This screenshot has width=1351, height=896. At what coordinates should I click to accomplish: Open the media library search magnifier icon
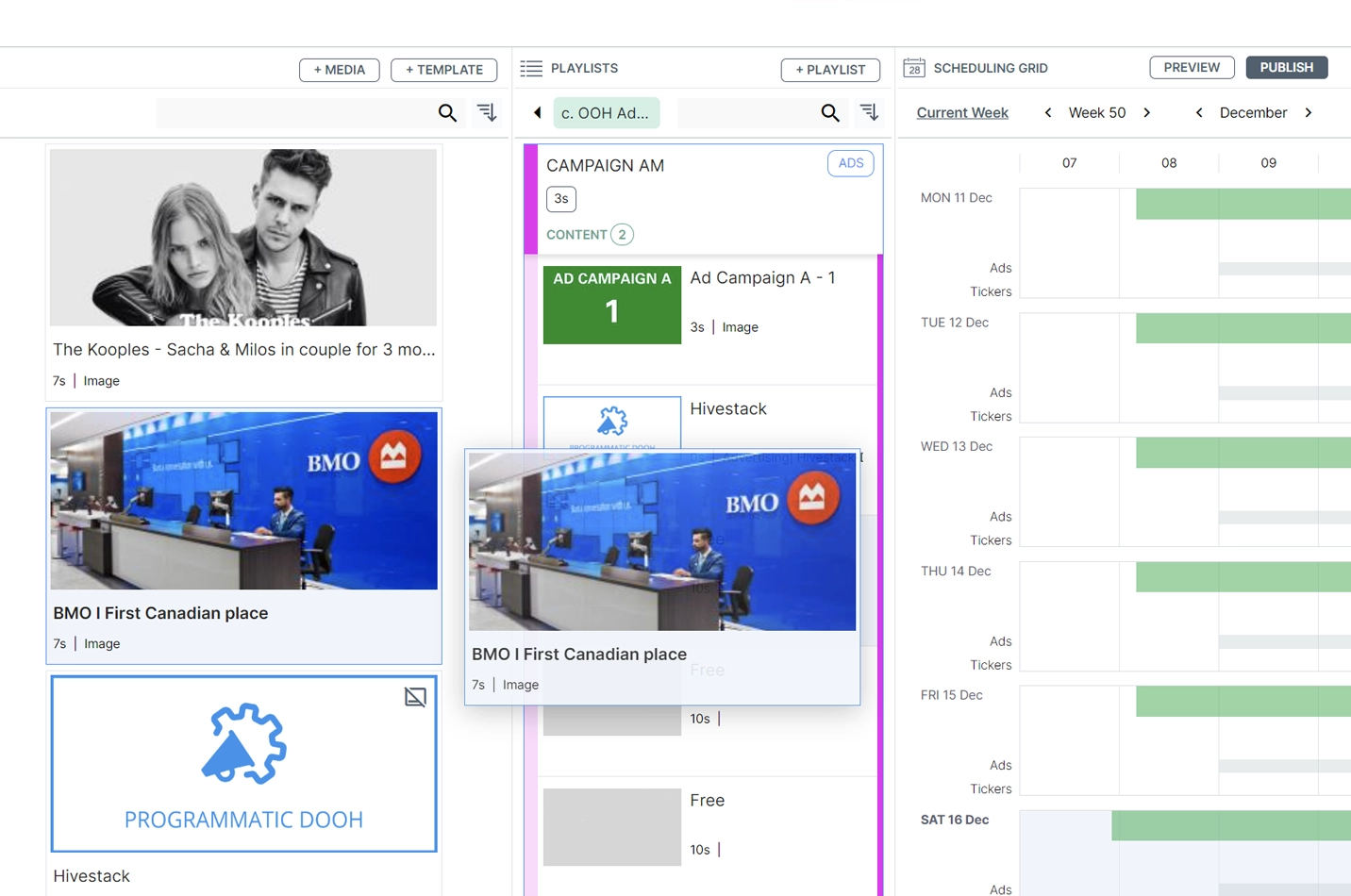447,113
